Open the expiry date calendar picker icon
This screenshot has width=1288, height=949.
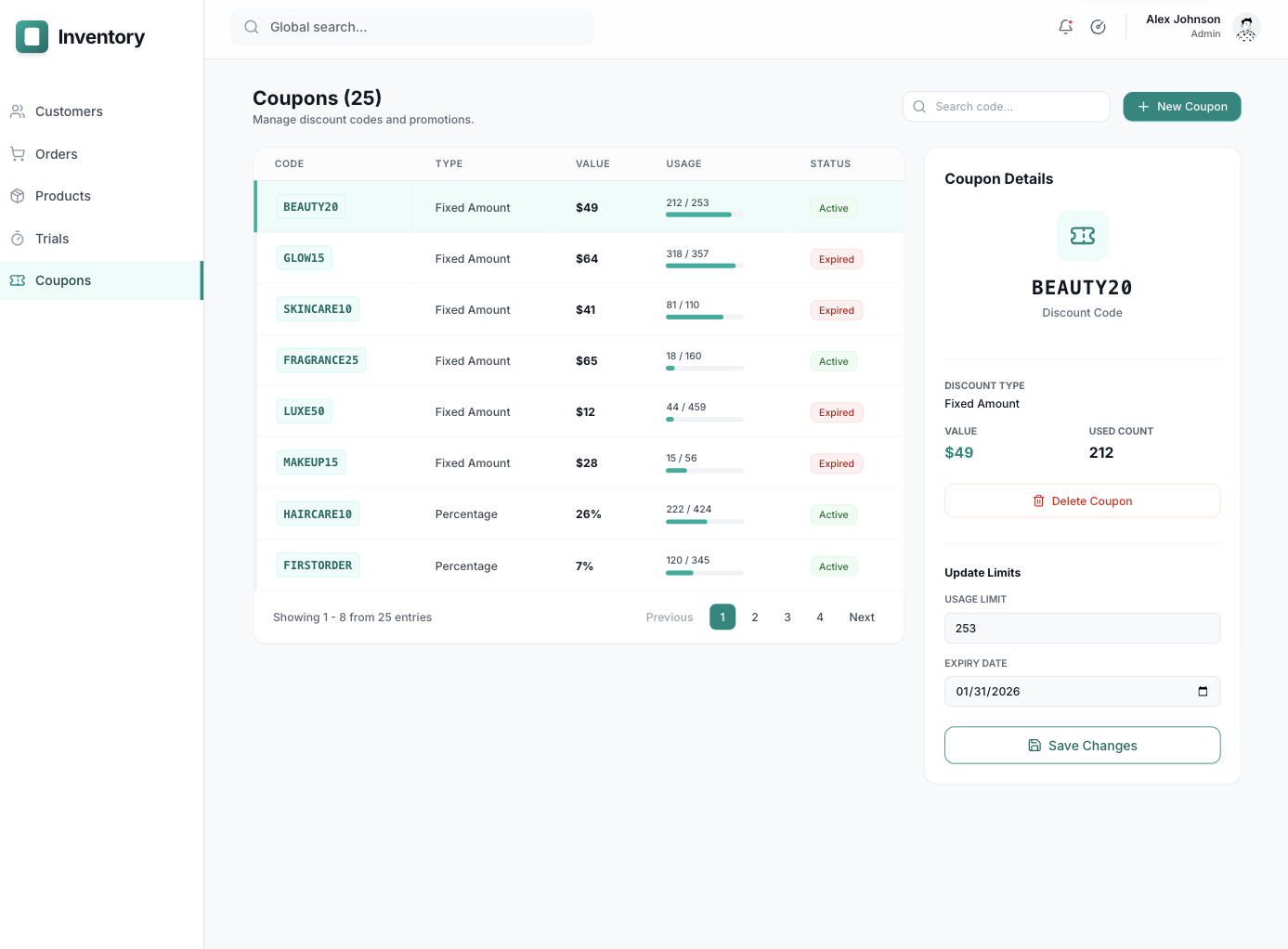click(x=1203, y=692)
